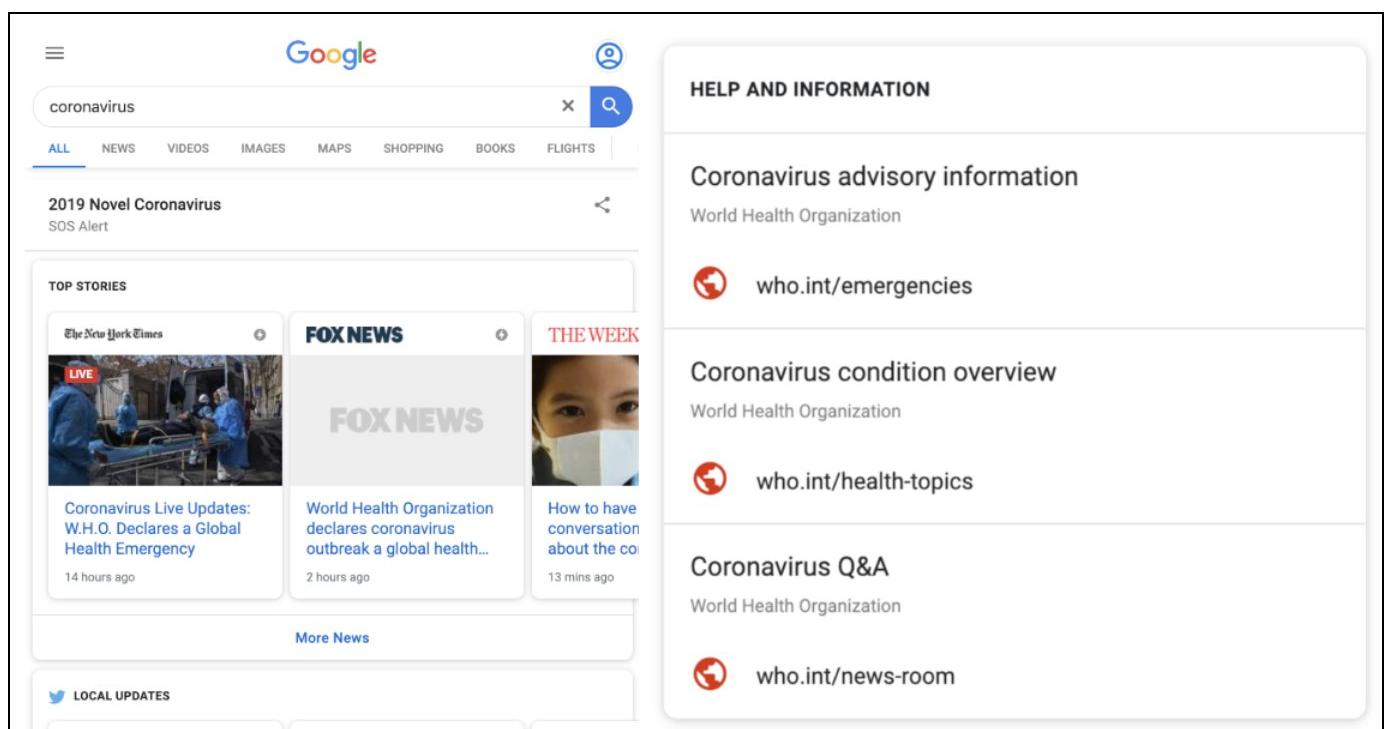Click the grey FOX NEWS placeholder image
Viewport: 1394px width, 729px height.
(407, 420)
